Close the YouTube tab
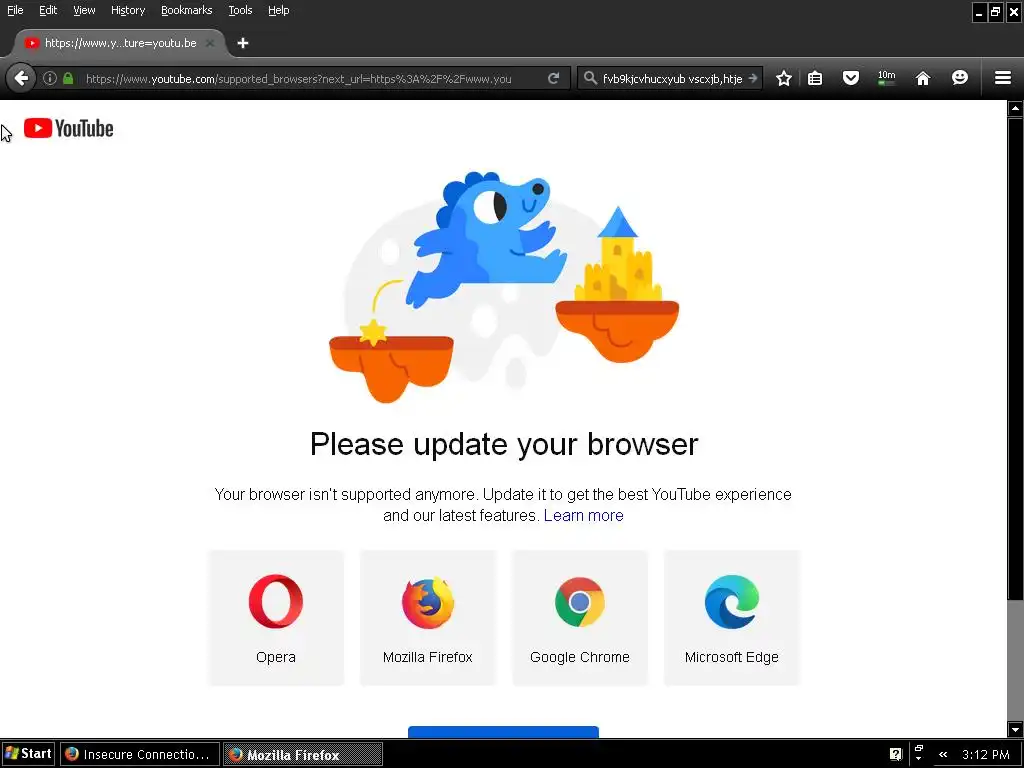Image resolution: width=1024 pixels, height=768 pixels. coord(210,43)
